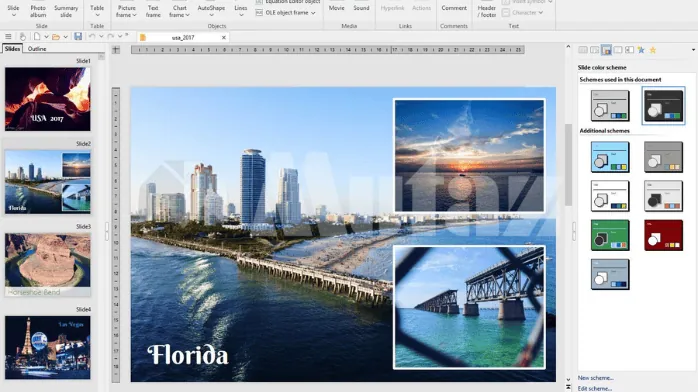Undo last action arrow
Image resolution: width=698 pixels, height=392 pixels.
tap(92, 36)
